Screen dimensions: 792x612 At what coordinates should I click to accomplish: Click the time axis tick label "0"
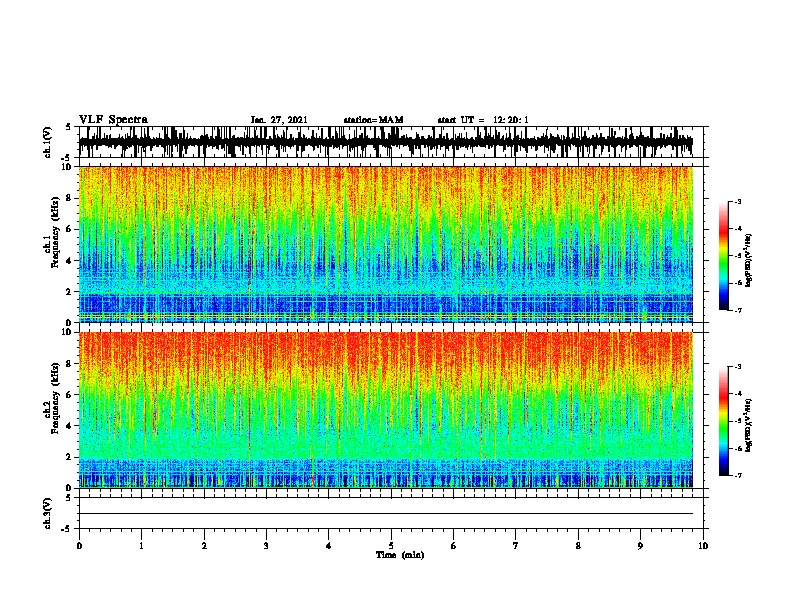(x=79, y=546)
